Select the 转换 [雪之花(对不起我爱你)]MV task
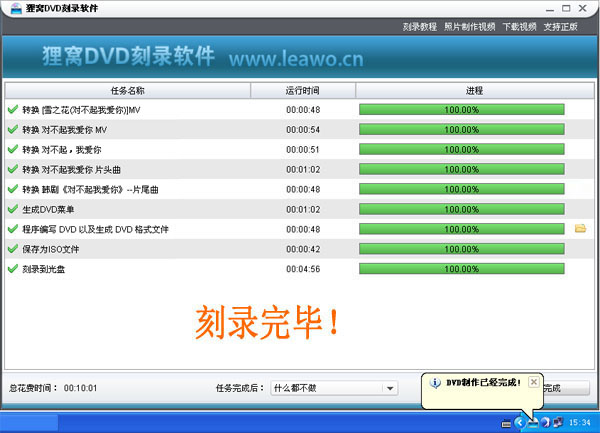Viewport: 600px width, 433px height. 81,110
